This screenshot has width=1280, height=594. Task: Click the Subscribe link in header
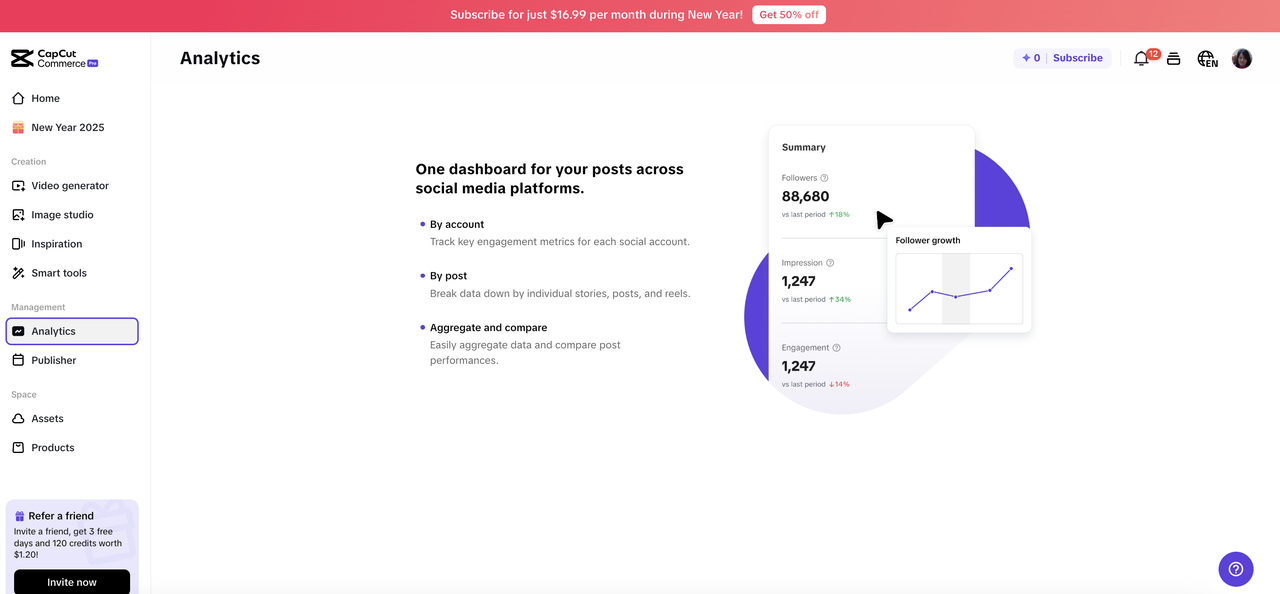[1077, 58]
